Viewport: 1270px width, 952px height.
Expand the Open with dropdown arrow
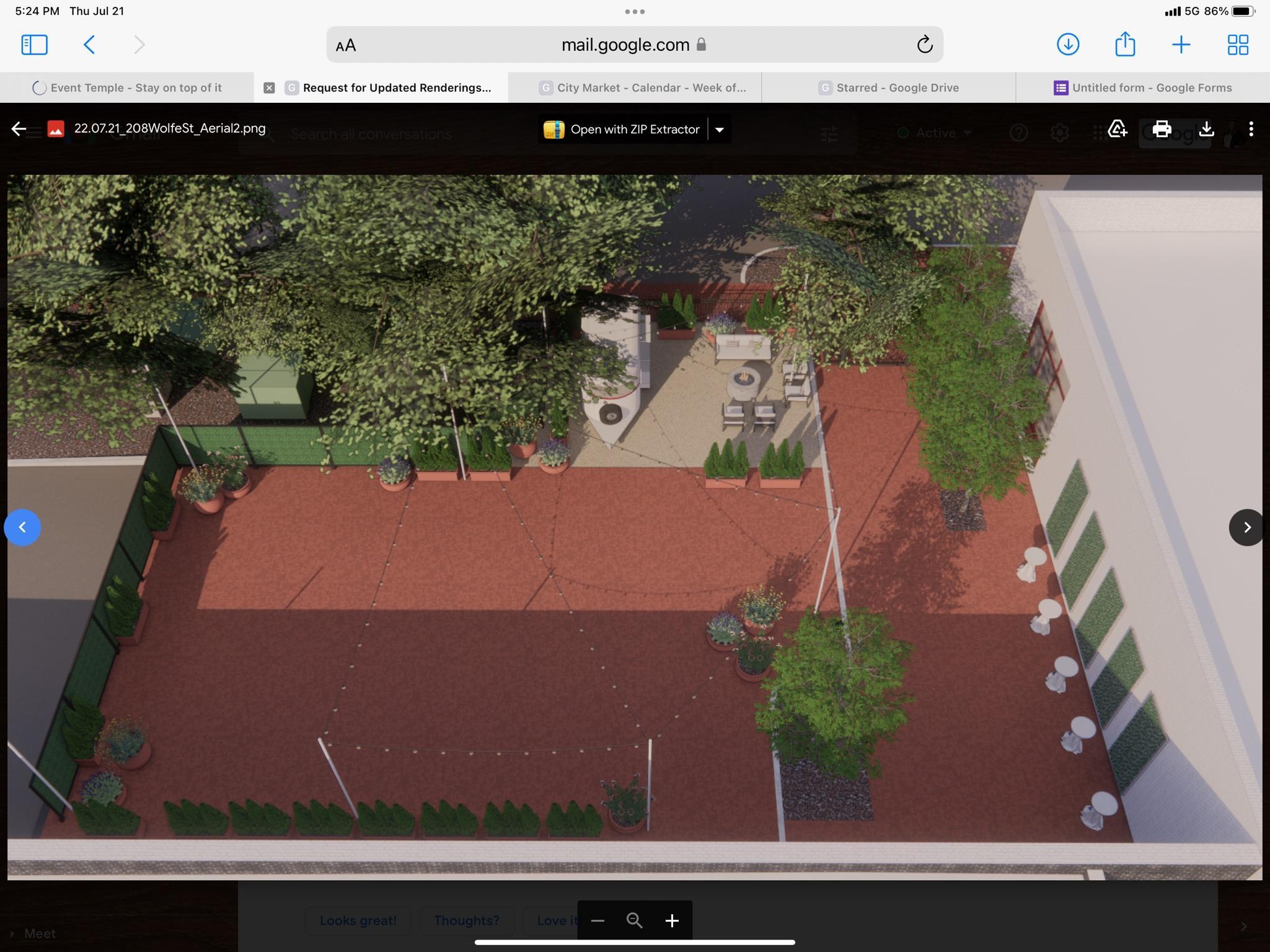(720, 130)
